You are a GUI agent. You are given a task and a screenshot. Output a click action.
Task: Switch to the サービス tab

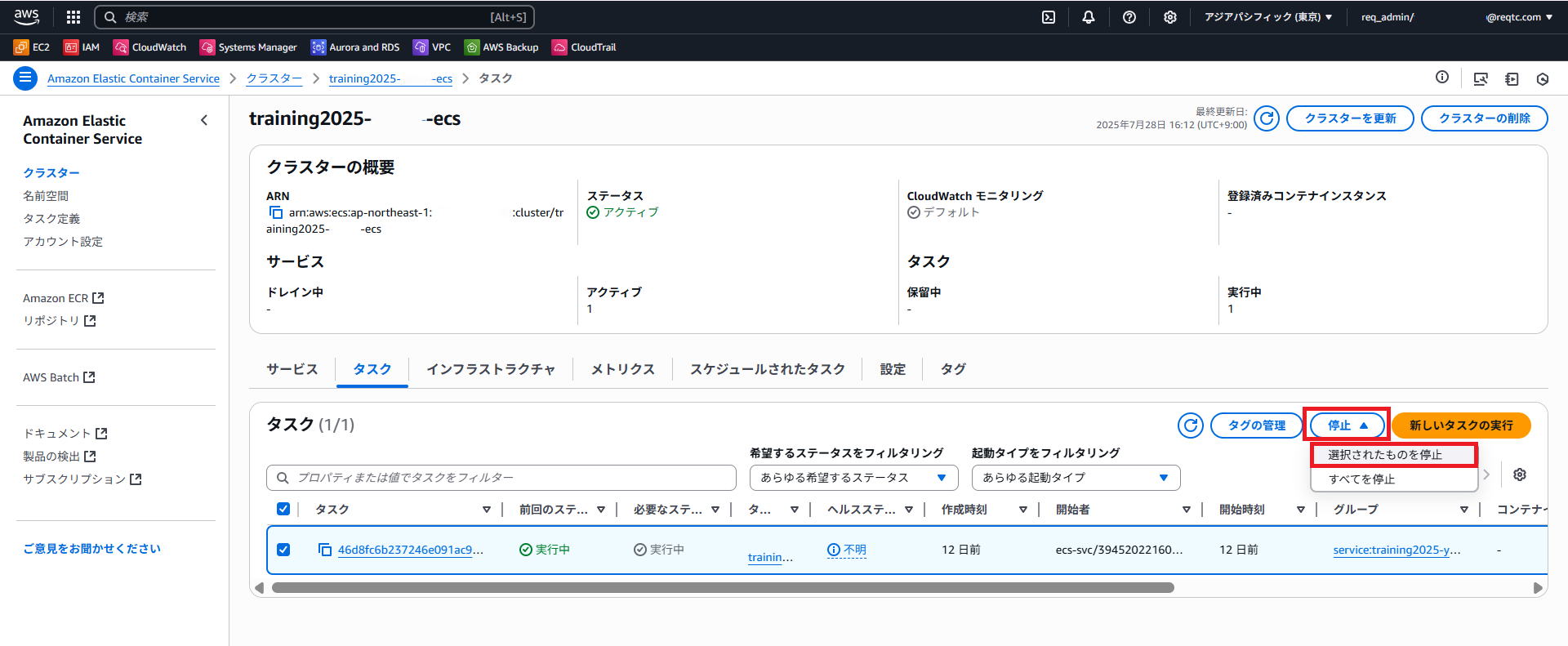tap(292, 369)
